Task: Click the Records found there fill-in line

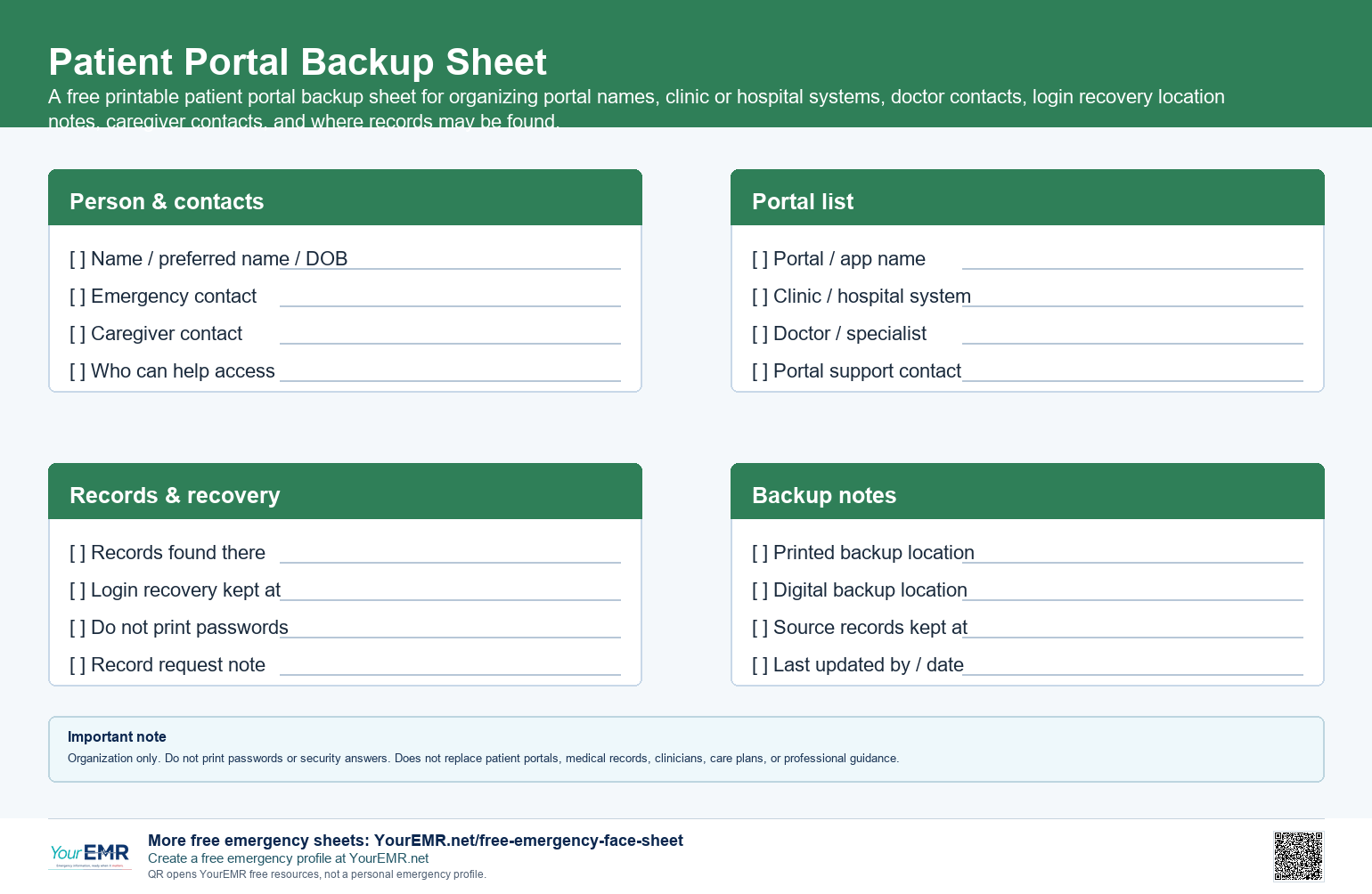Action: pyautogui.click(x=450, y=562)
